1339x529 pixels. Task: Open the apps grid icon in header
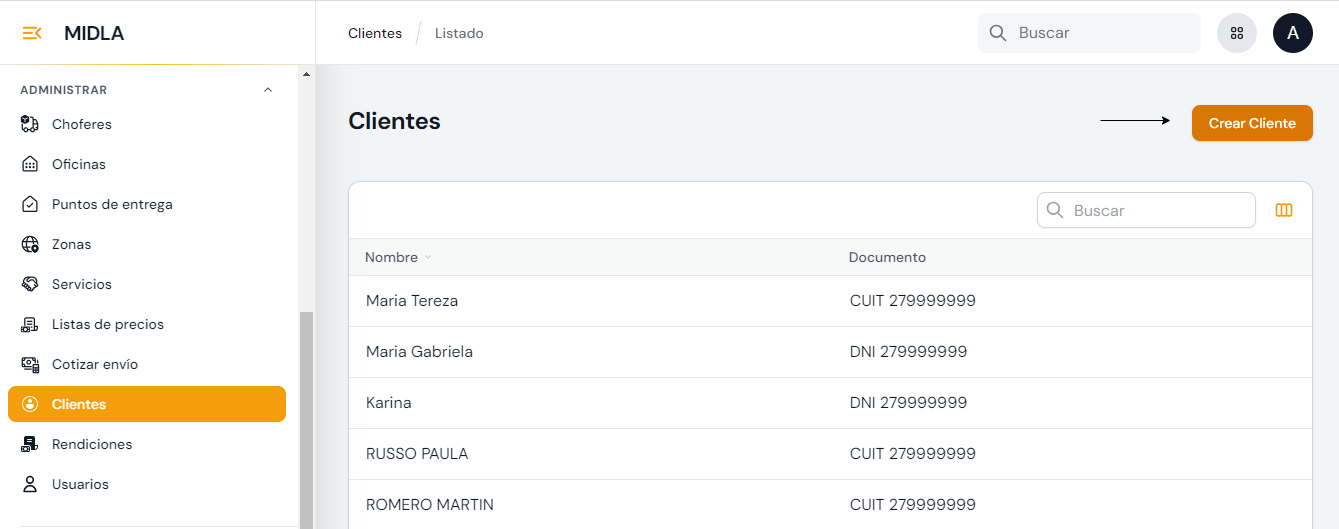coord(1237,33)
